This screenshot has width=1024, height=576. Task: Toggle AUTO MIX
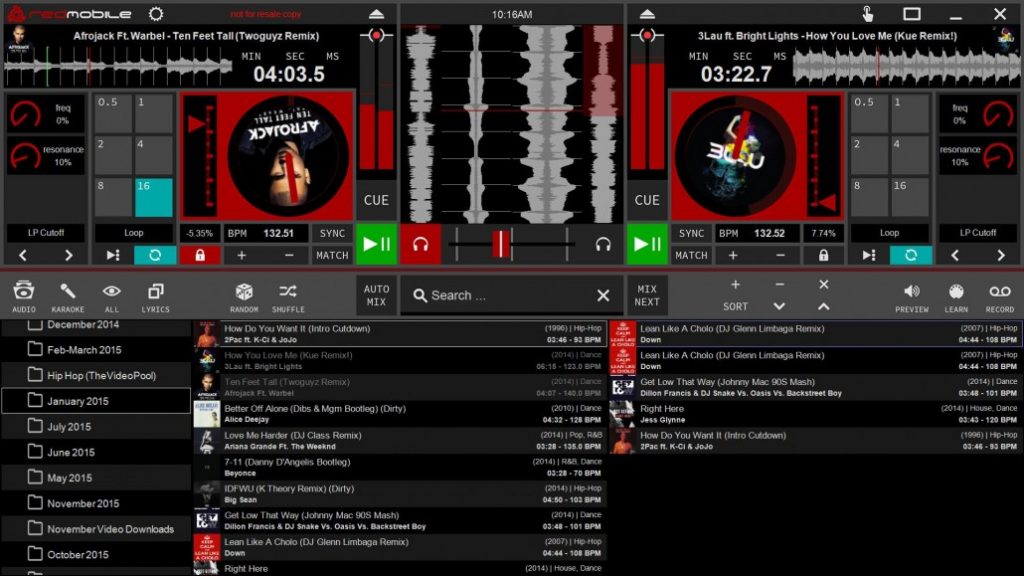point(376,295)
